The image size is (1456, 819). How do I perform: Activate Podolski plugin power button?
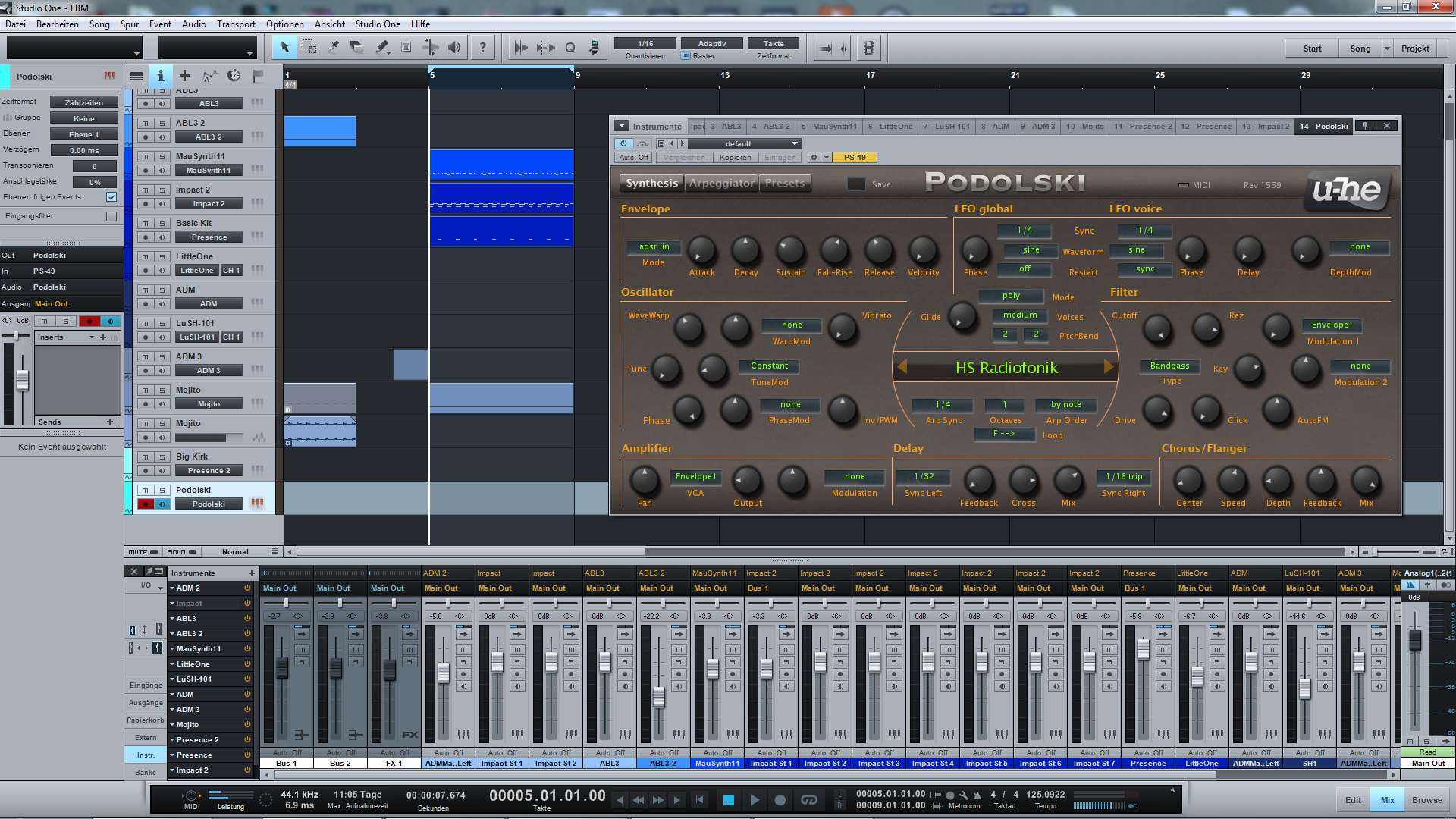tap(623, 143)
